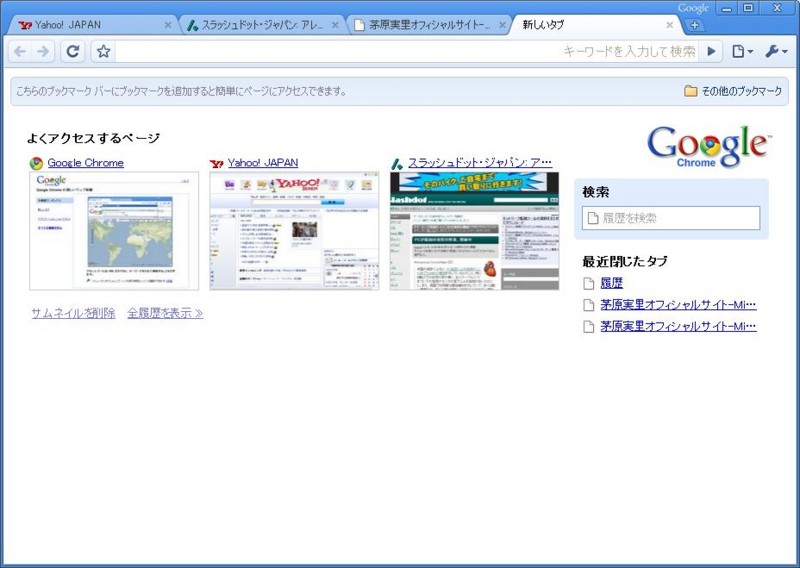Close the Yahoo! JAPAN tab
Viewport: 800px width, 568px height.
[168, 24]
